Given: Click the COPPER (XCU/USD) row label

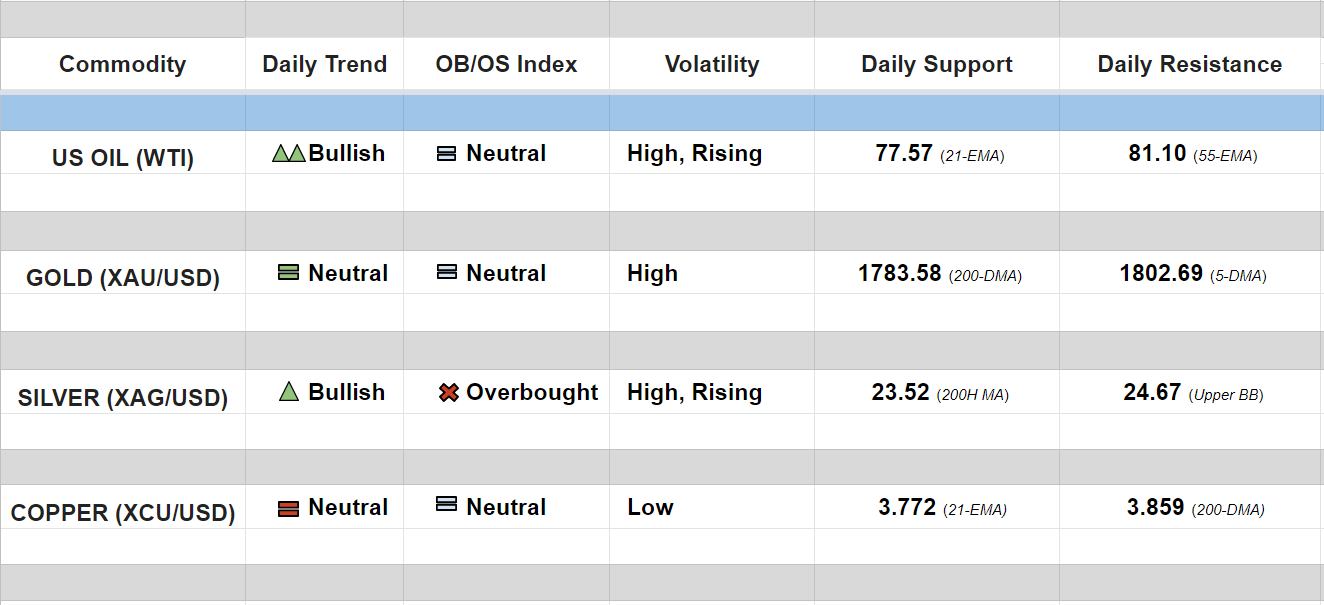Looking at the screenshot, I should coord(123,514).
